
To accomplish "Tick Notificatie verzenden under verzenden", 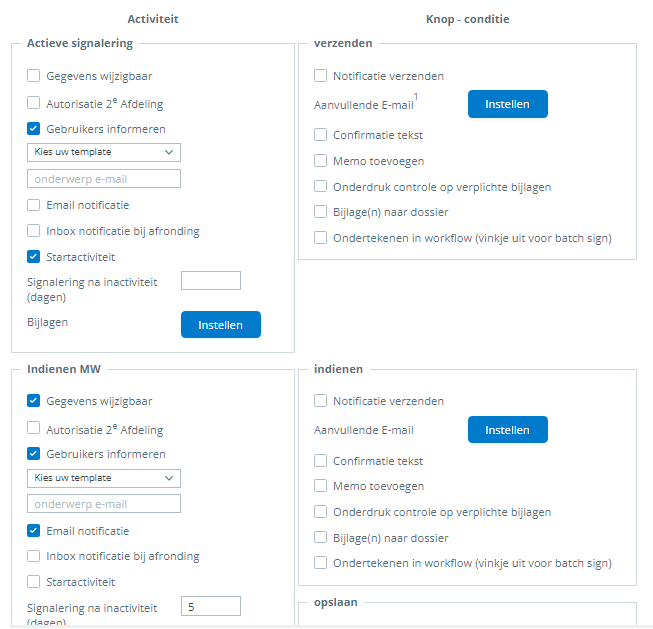I will 321,76.
